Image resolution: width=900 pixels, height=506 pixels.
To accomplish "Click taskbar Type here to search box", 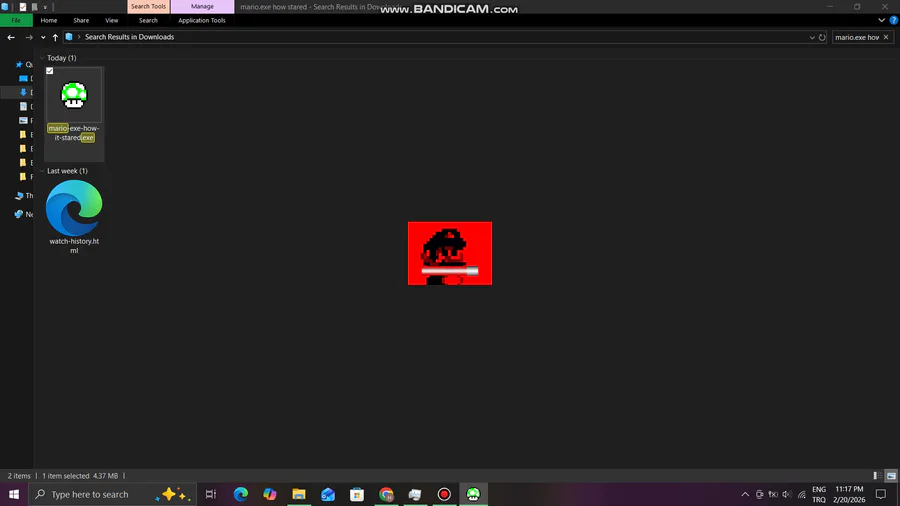I will point(112,494).
